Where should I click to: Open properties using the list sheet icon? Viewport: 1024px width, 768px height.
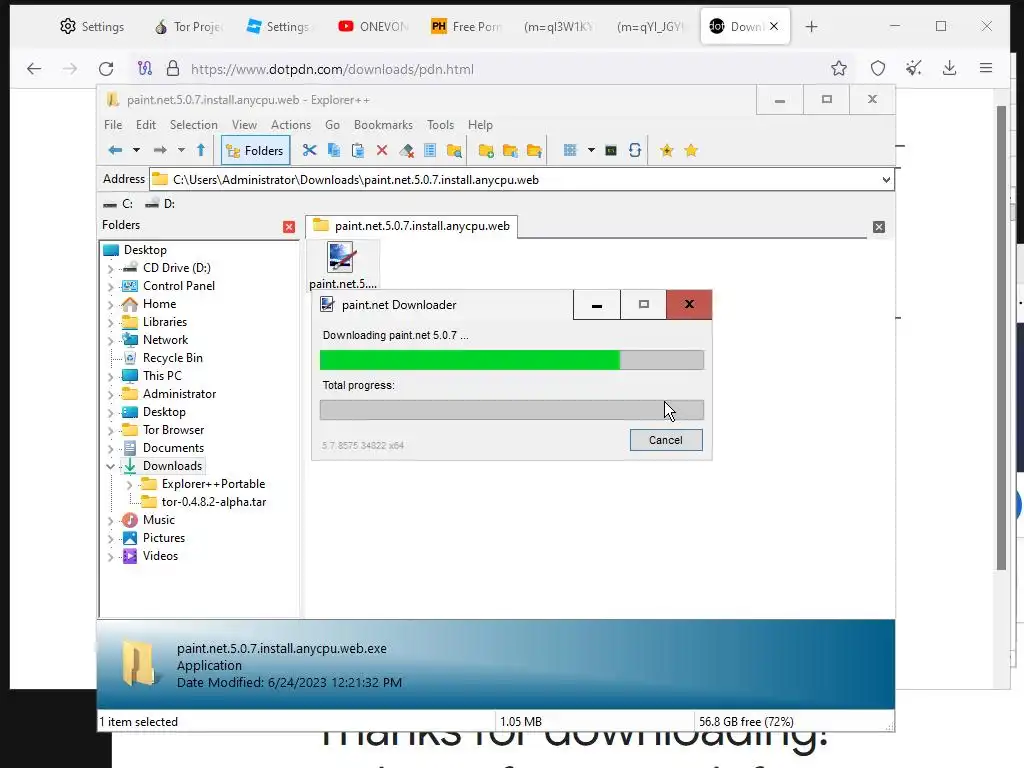coord(430,151)
